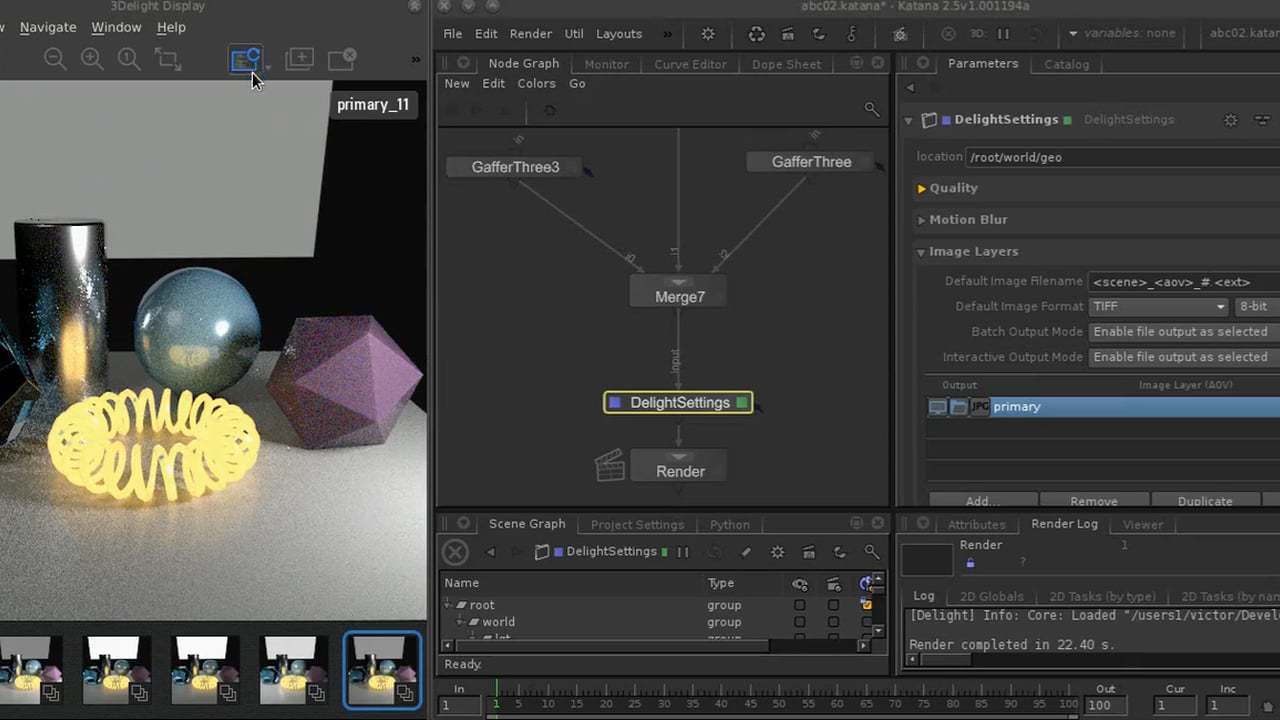
Task: Click the add image layer icon
Action: coord(299,59)
